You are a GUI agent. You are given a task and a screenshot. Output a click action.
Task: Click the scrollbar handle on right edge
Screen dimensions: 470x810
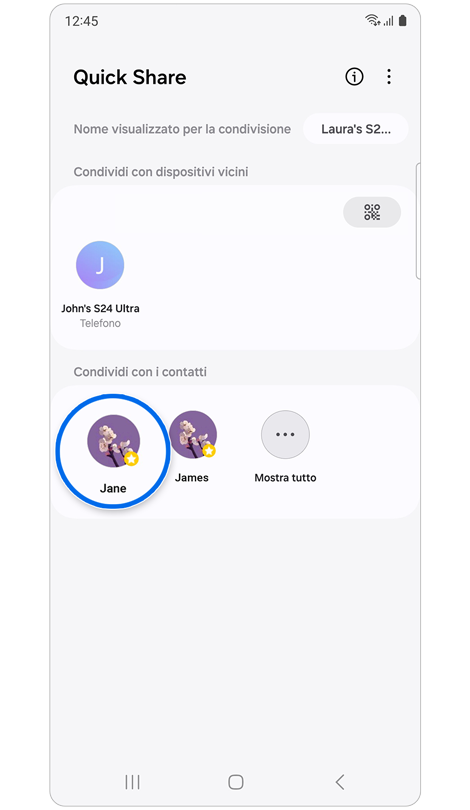[x=418, y=221]
